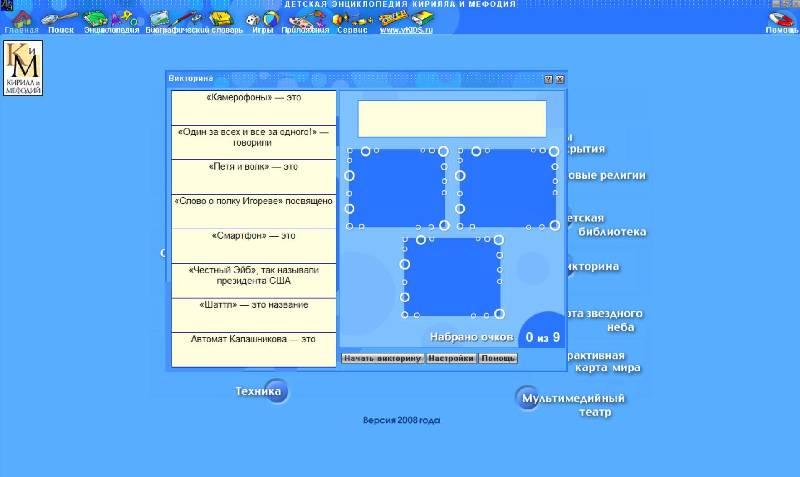The height and width of the screenshot is (477, 800).
Task: Open the библиотека section behind the dialog
Action: click(x=606, y=225)
